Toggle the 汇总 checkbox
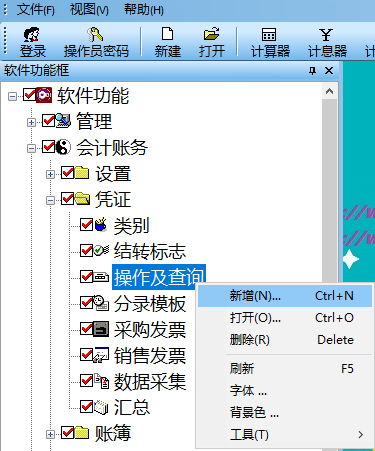The width and height of the screenshot is (375, 451). (x=86, y=407)
